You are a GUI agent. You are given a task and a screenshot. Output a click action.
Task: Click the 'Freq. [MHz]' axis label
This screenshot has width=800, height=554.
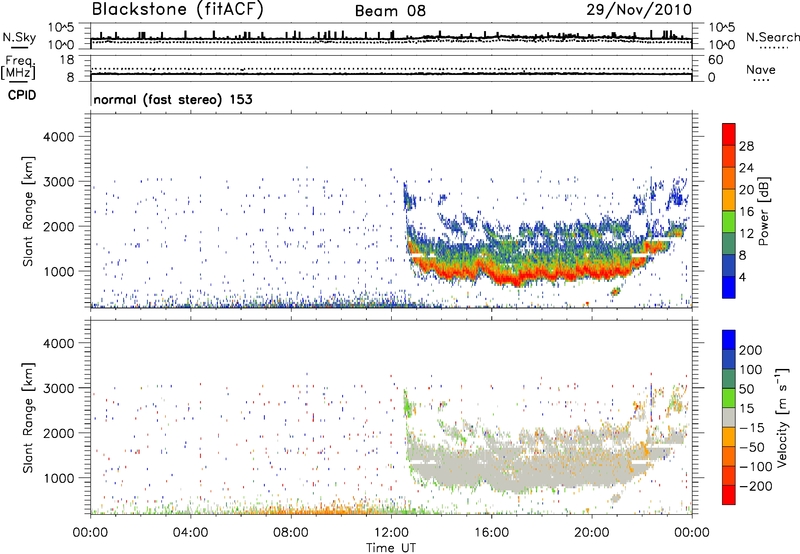point(19,68)
